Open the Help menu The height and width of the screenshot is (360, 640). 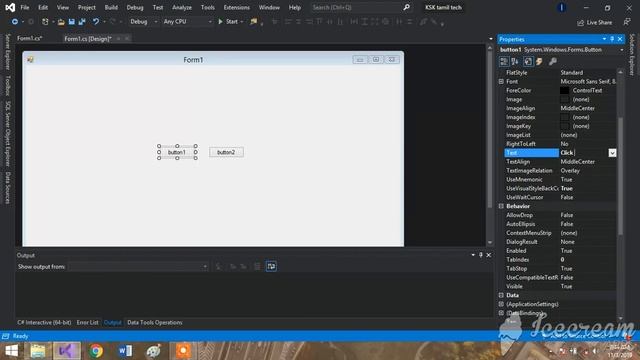pyautogui.click(x=295, y=7)
